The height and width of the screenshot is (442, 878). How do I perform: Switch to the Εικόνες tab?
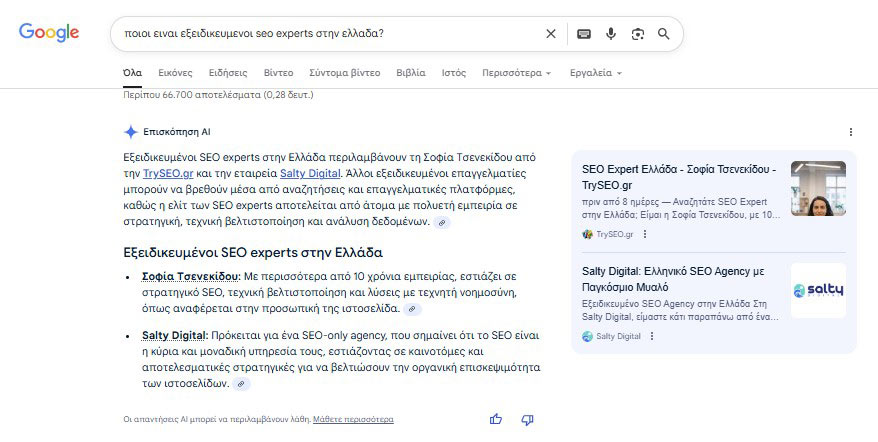pos(175,73)
